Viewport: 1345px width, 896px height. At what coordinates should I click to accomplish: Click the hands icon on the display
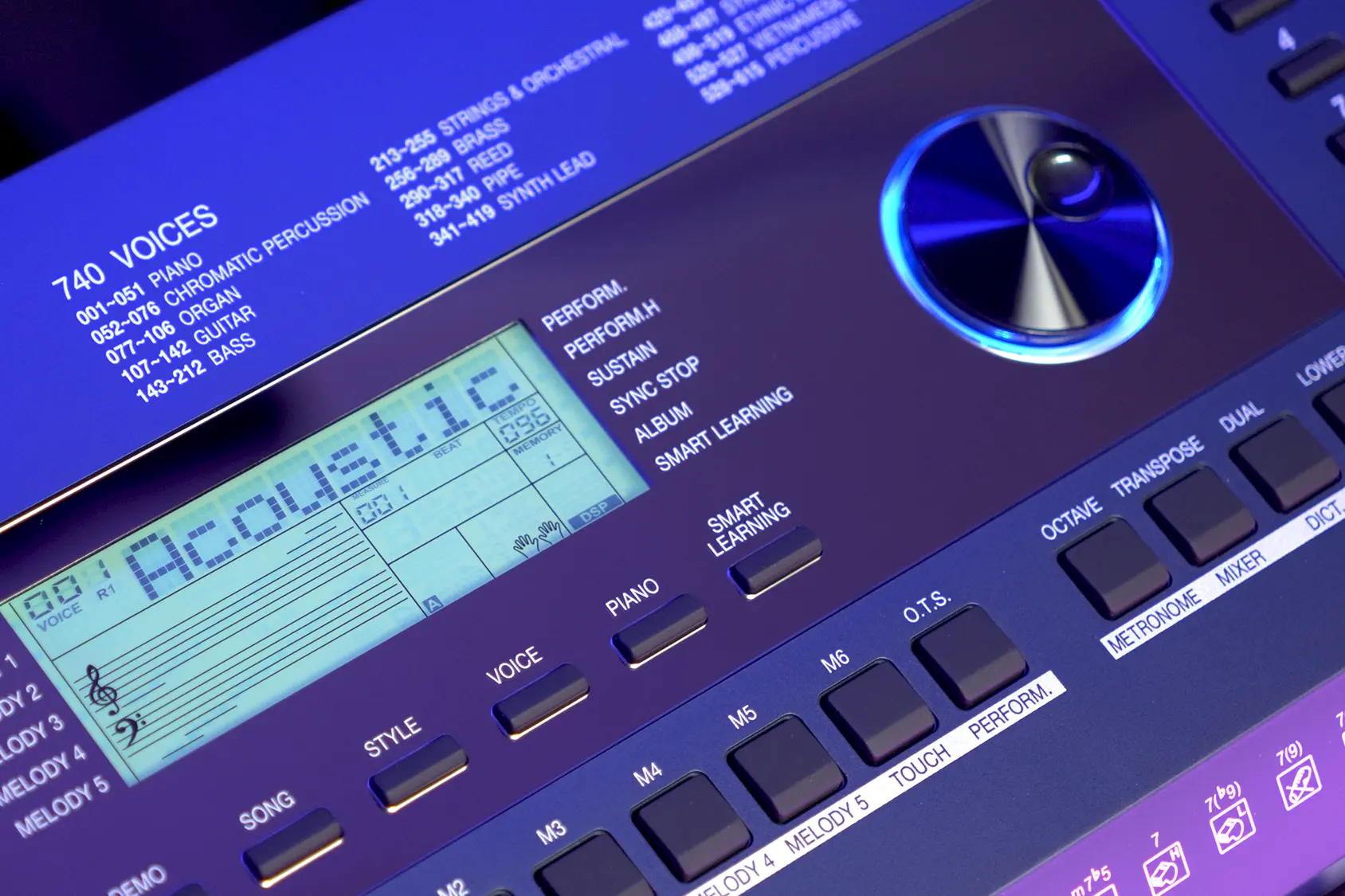coord(537,537)
